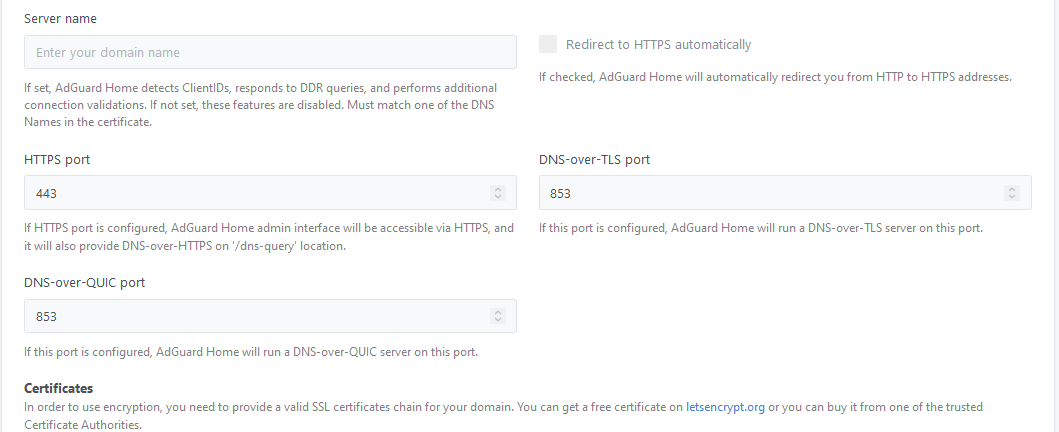
Task: Click the 'Redirect to HTTPS automatically' label text
Action: click(658, 45)
